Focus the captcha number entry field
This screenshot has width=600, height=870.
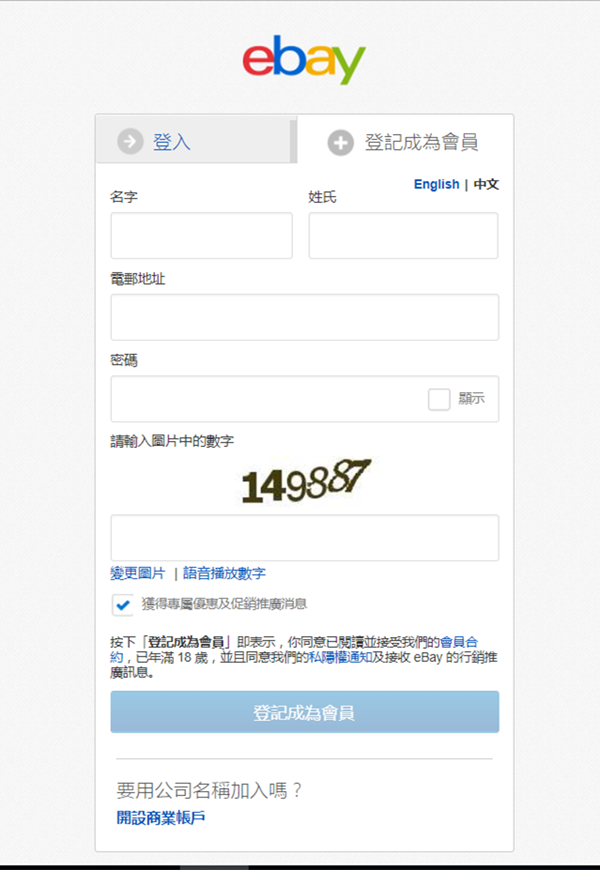(x=305, y=538)
